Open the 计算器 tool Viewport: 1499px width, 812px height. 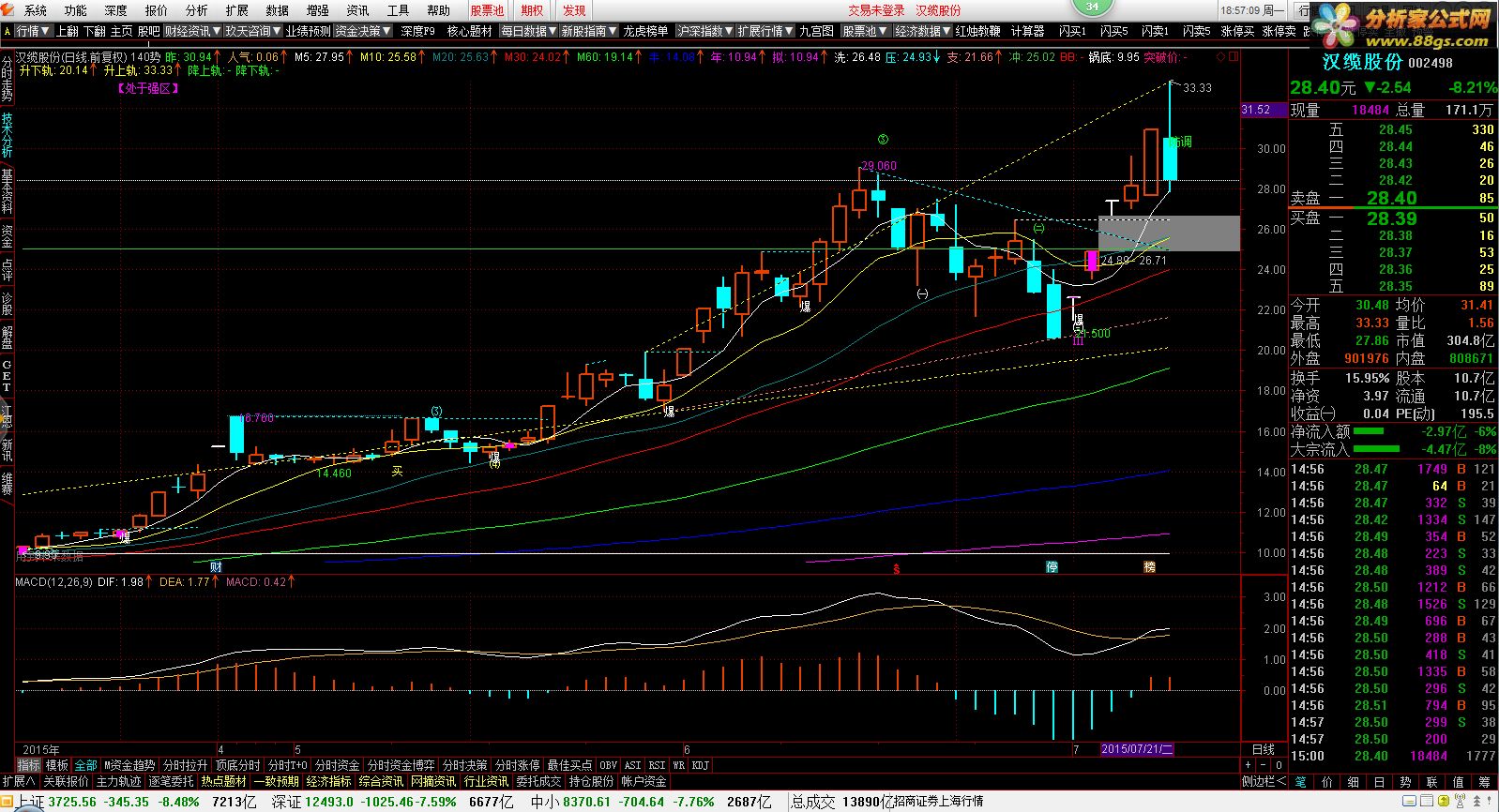(1027, 31)
